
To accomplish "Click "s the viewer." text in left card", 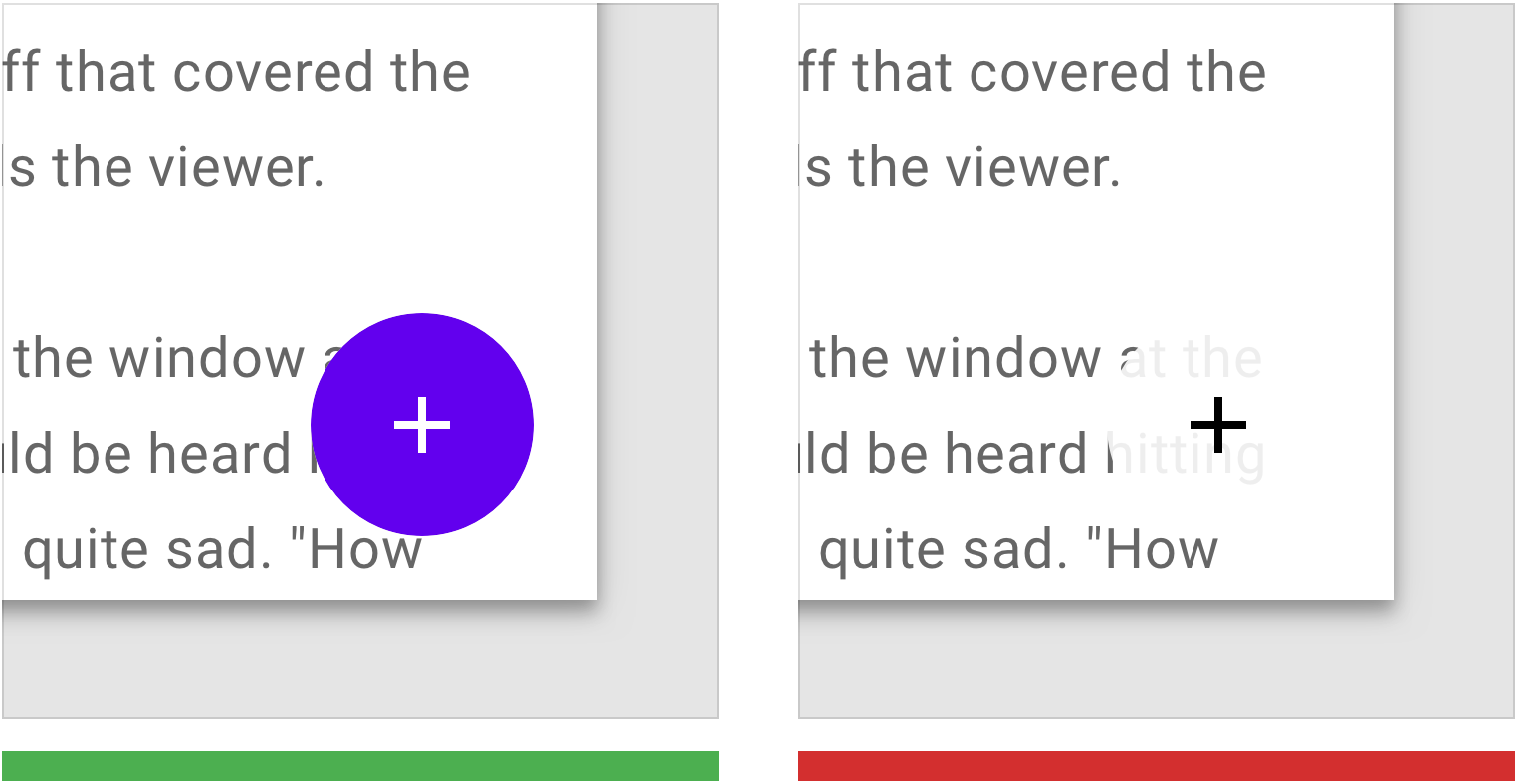I will pos(167,166).
